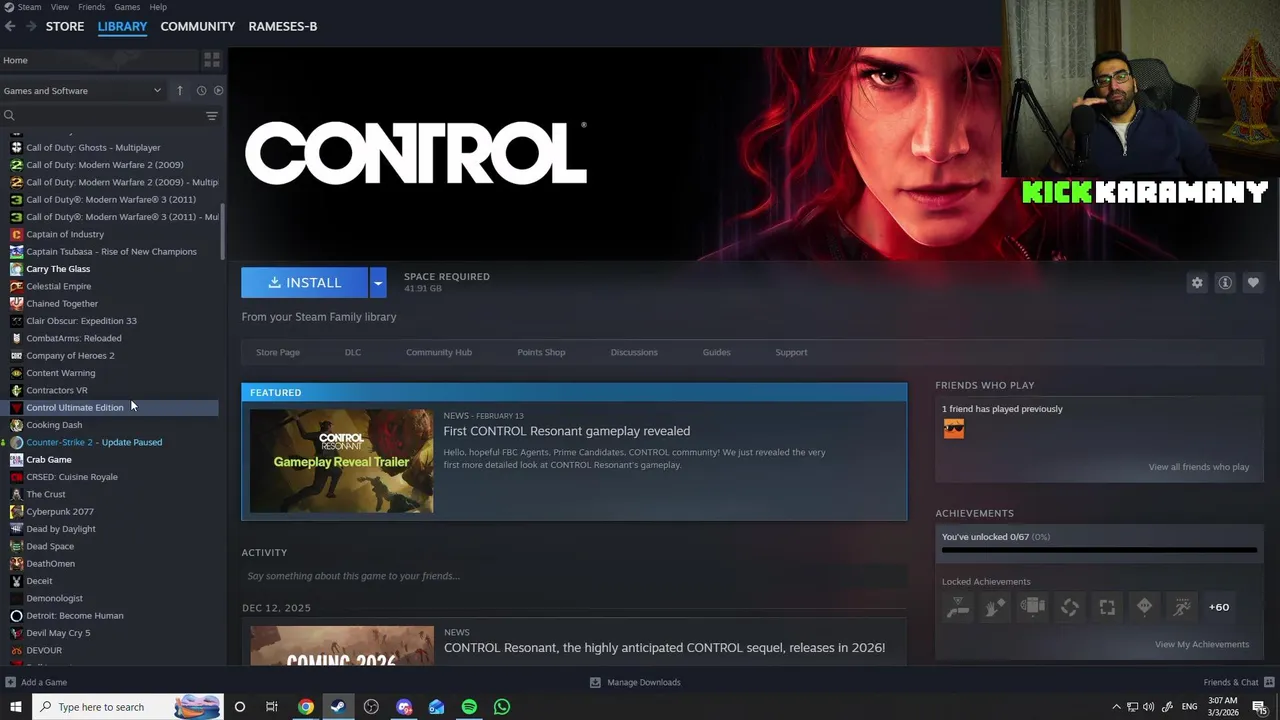The image size is (1280, 720).
Task: Open the RAMESES-B profile tab
Action: pos(283,26)
